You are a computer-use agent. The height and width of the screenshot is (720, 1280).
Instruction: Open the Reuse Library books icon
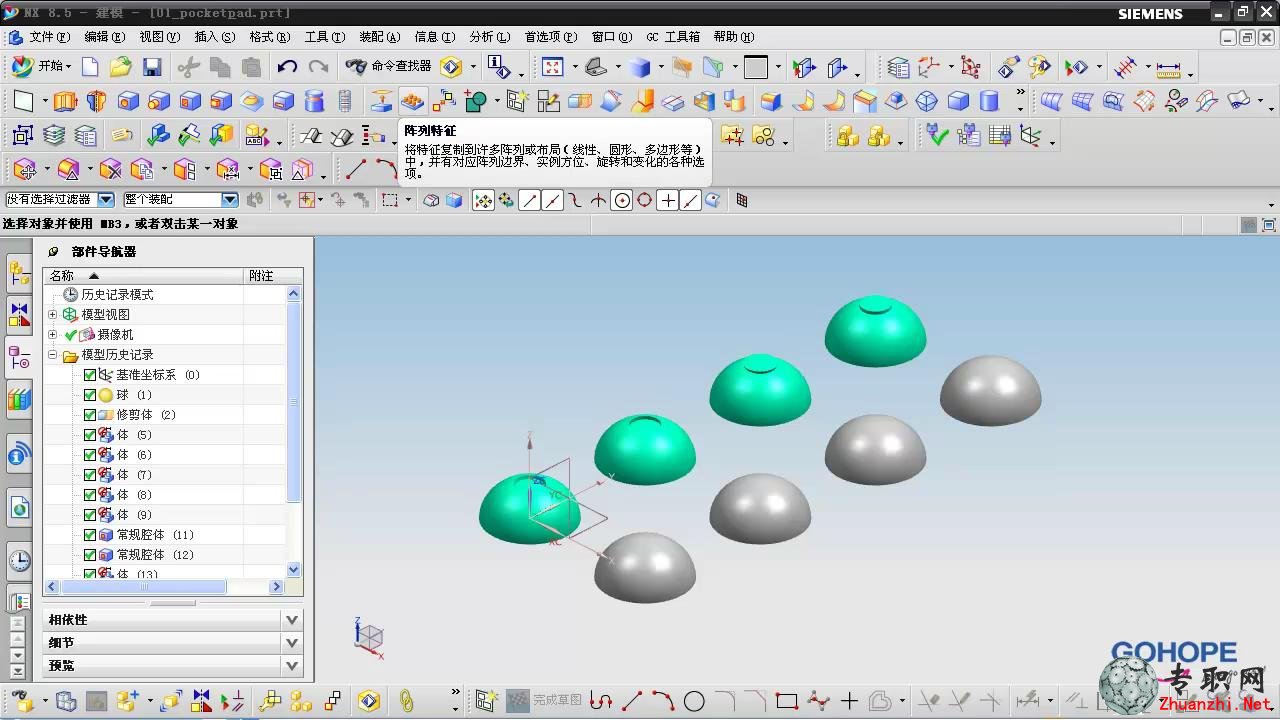[x=19, y=401]
